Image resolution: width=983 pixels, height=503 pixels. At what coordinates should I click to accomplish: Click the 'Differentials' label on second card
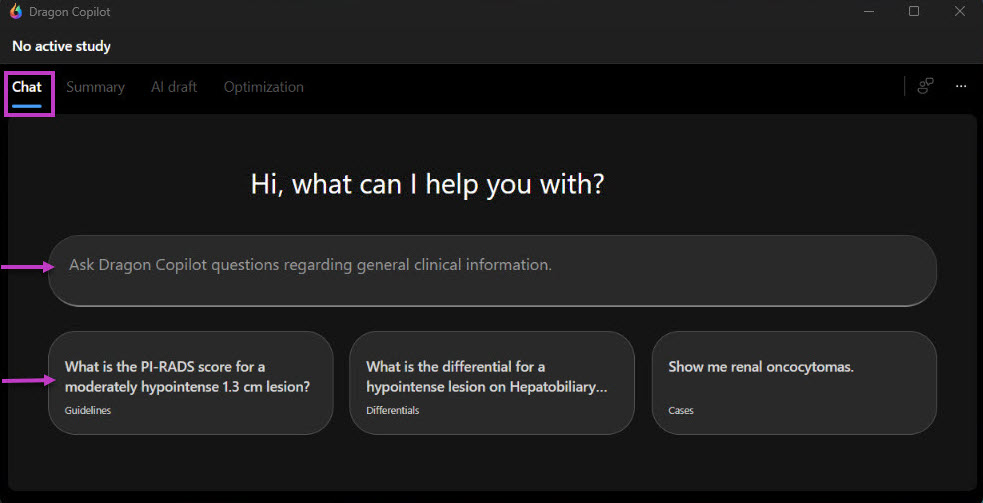click(392, 411)
